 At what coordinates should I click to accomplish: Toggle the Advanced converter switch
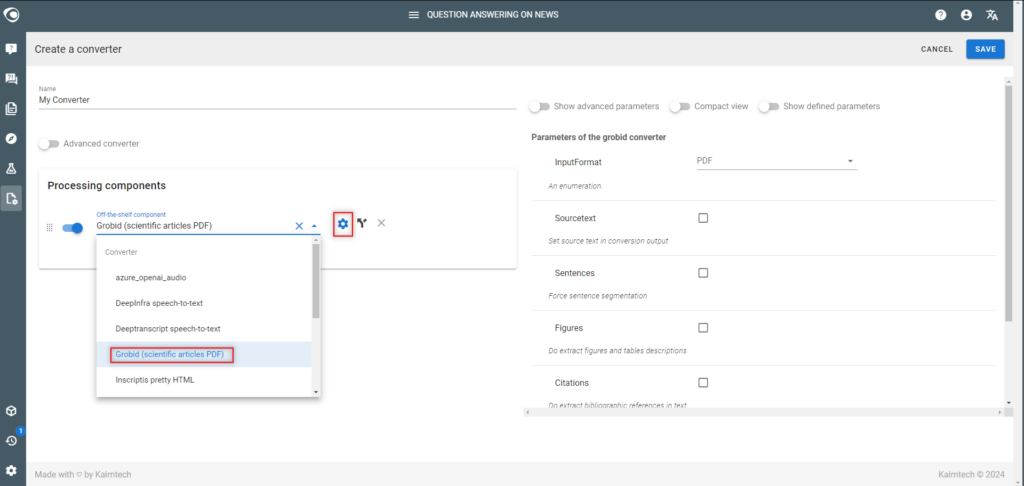point(49,144)
